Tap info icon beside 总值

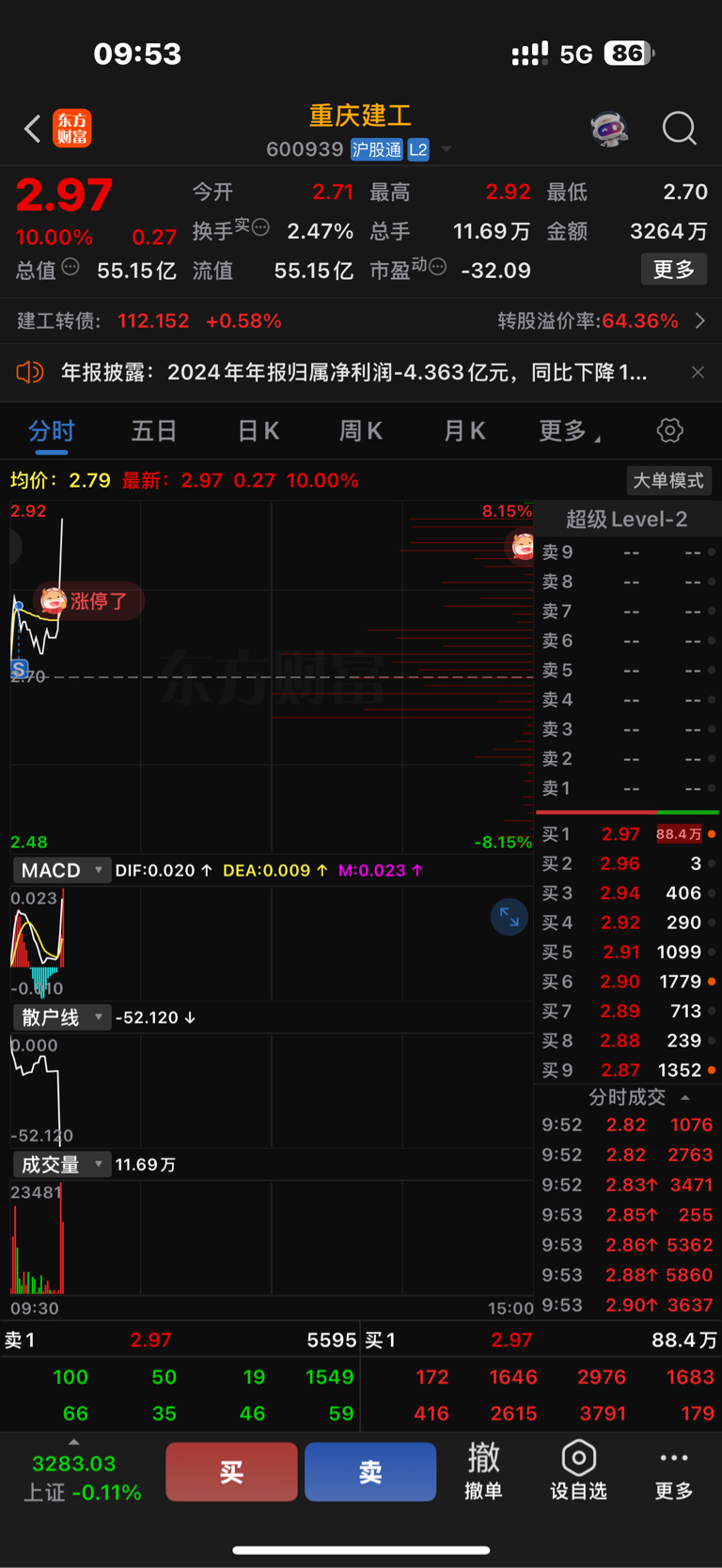pos(71,268)
